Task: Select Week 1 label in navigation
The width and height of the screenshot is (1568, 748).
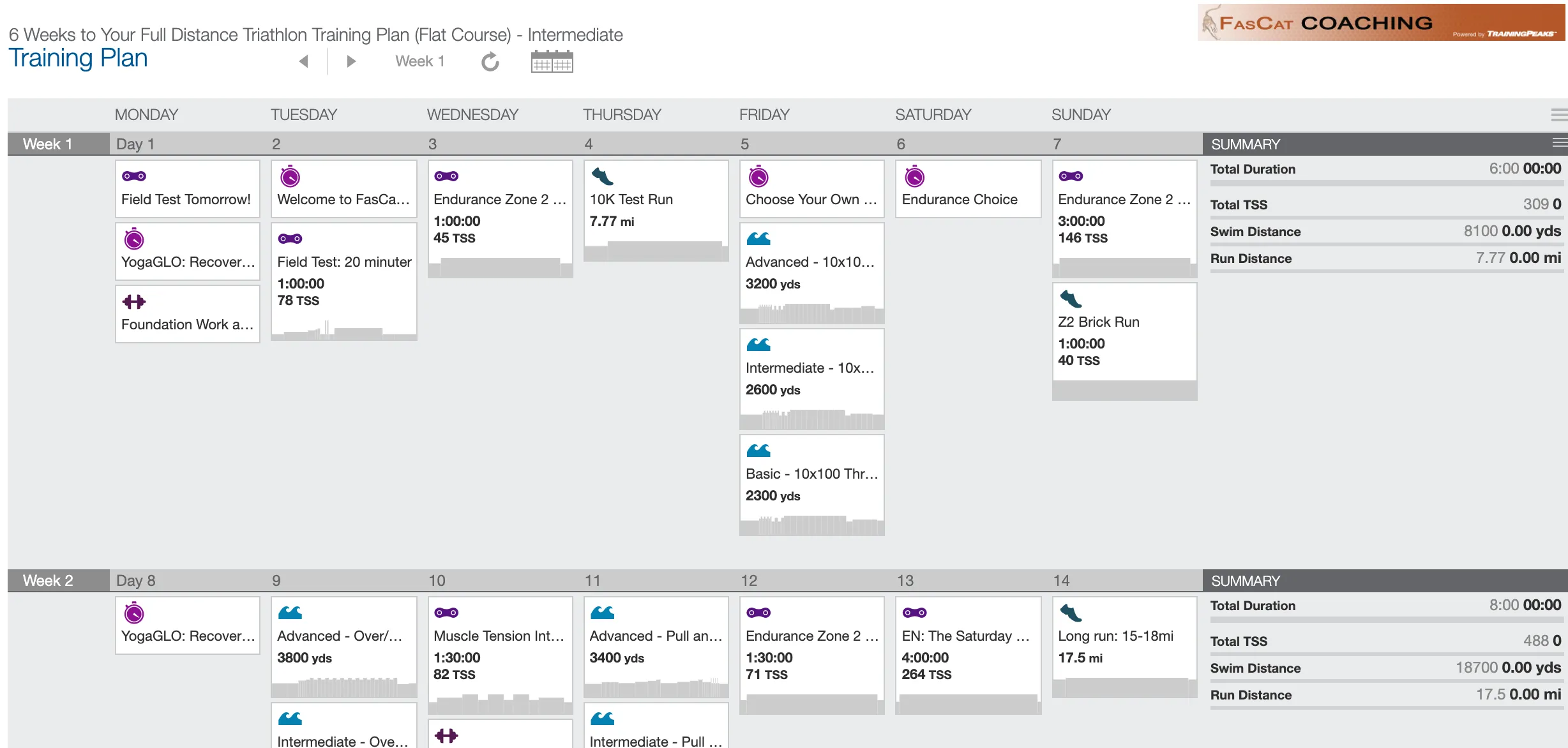Action: 419,62
